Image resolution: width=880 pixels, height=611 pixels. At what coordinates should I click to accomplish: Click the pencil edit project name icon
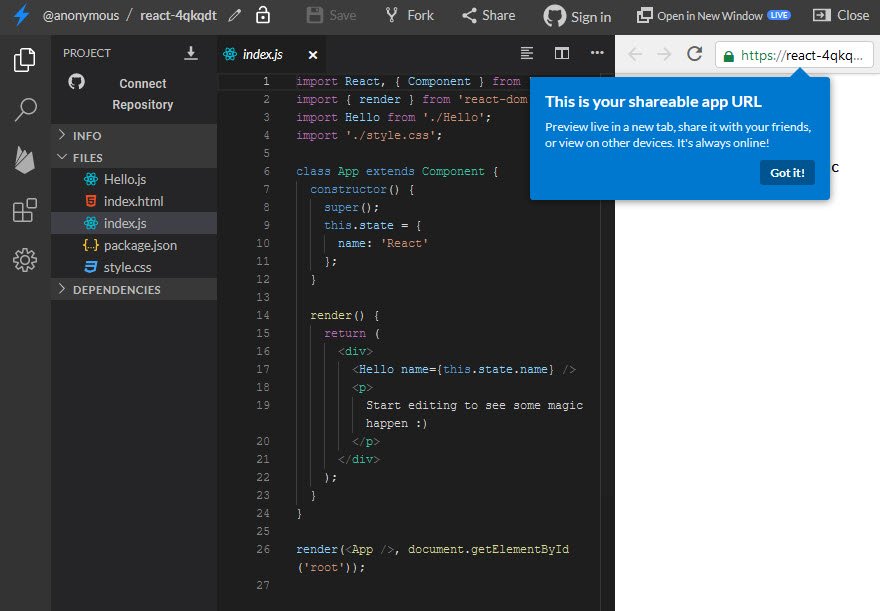(x=235, y=15)
